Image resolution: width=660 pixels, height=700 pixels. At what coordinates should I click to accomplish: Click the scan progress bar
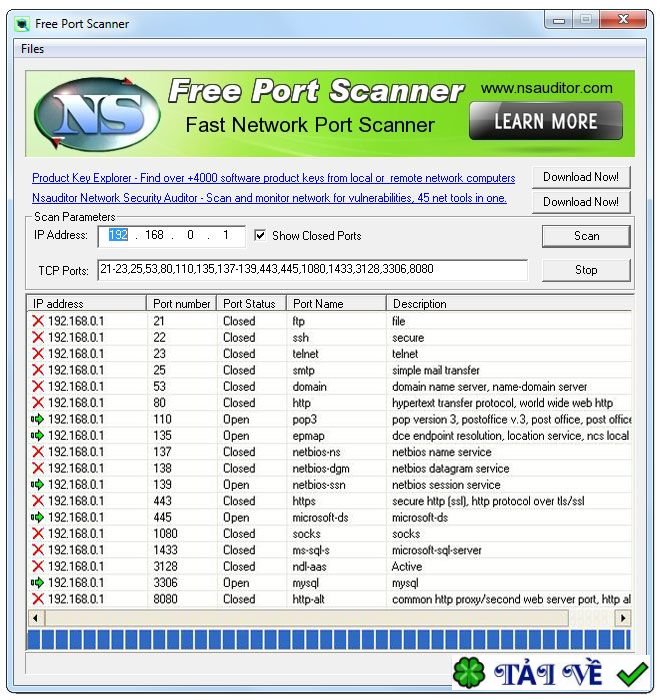329,639
